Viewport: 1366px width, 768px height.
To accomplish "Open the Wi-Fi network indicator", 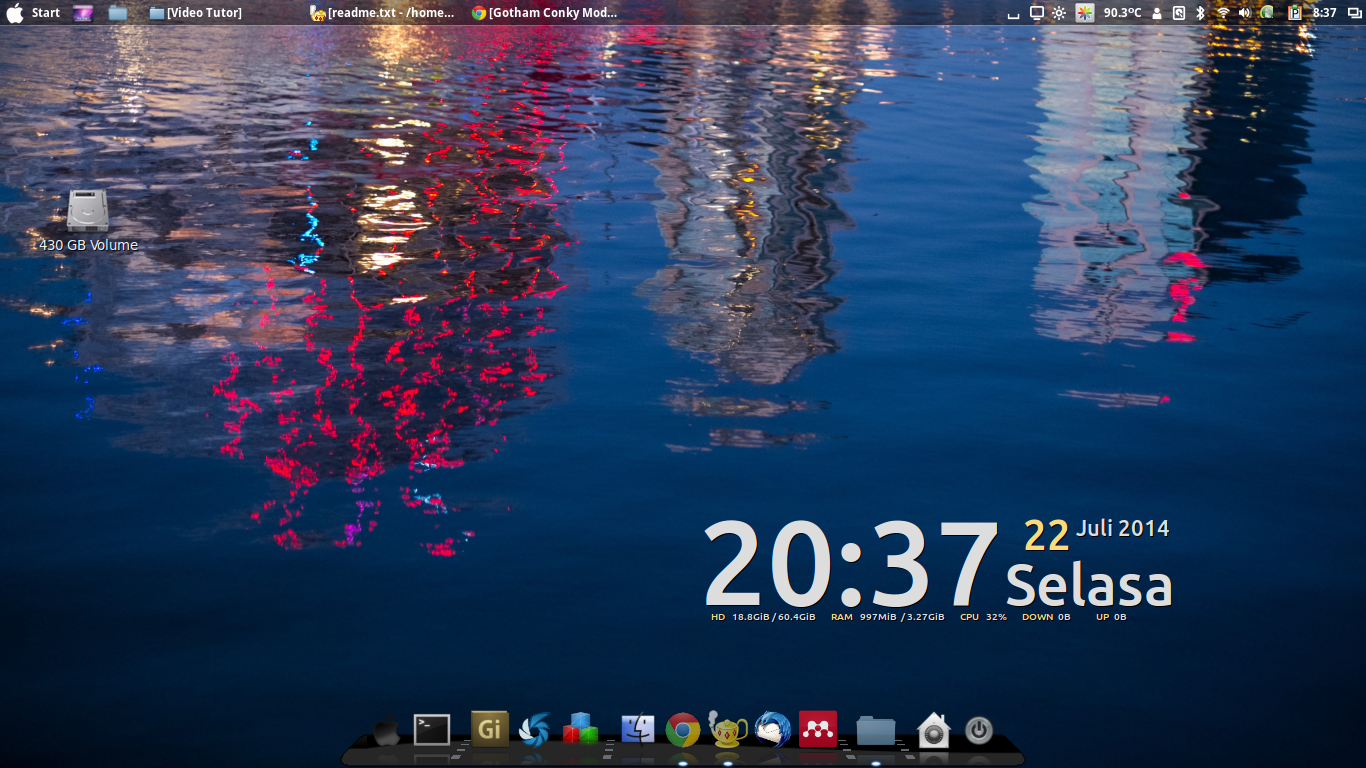I will tap(1222, 13).
